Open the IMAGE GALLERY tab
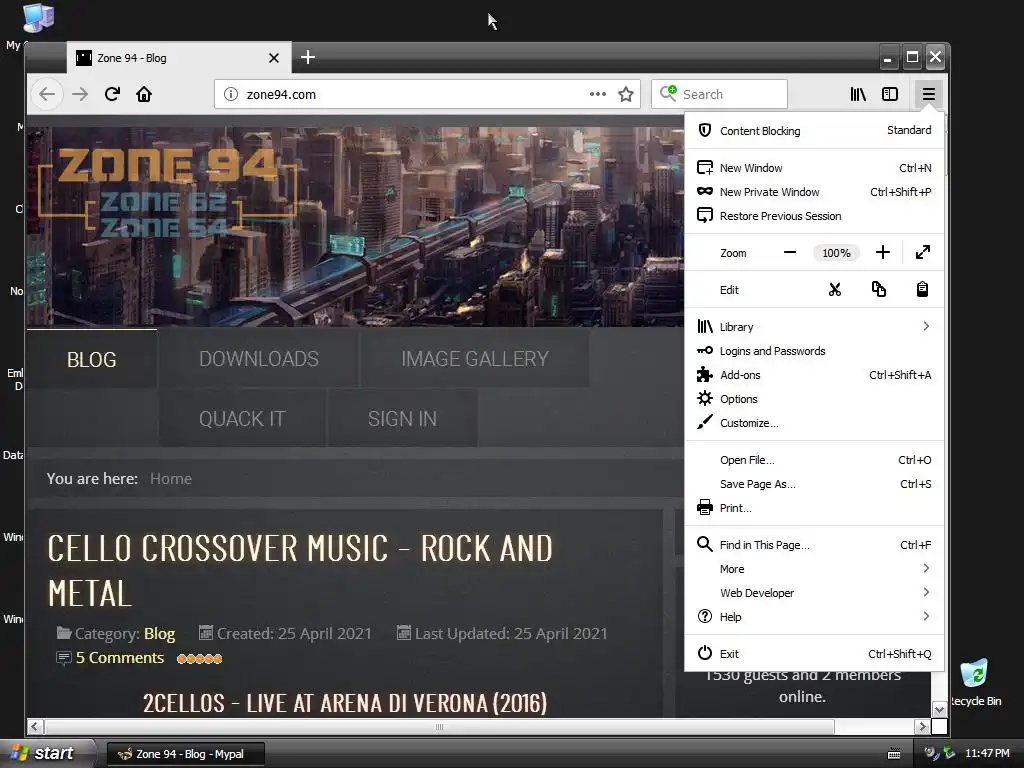 pyautogui.click(x=475, y=359)
